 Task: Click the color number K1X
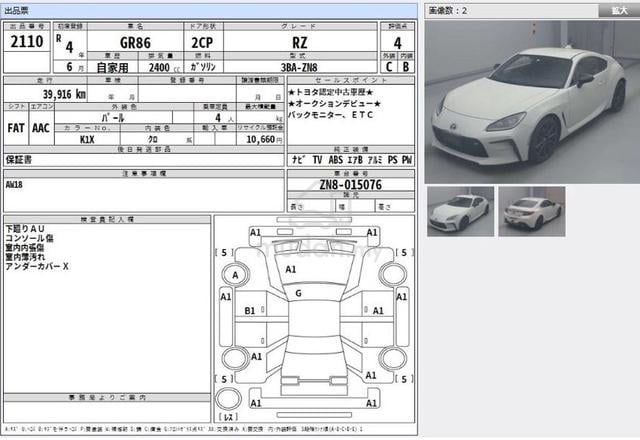87,140
